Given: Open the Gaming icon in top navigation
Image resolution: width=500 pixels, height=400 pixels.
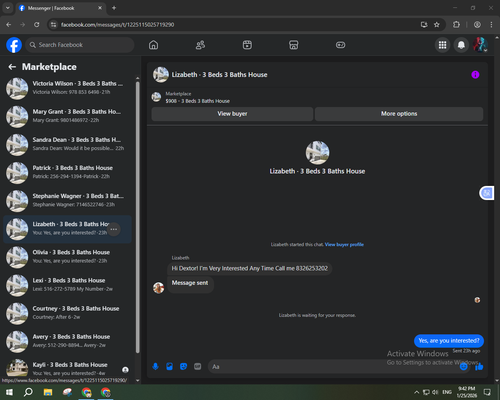Looking at the screenshot, I should [340, 45].
